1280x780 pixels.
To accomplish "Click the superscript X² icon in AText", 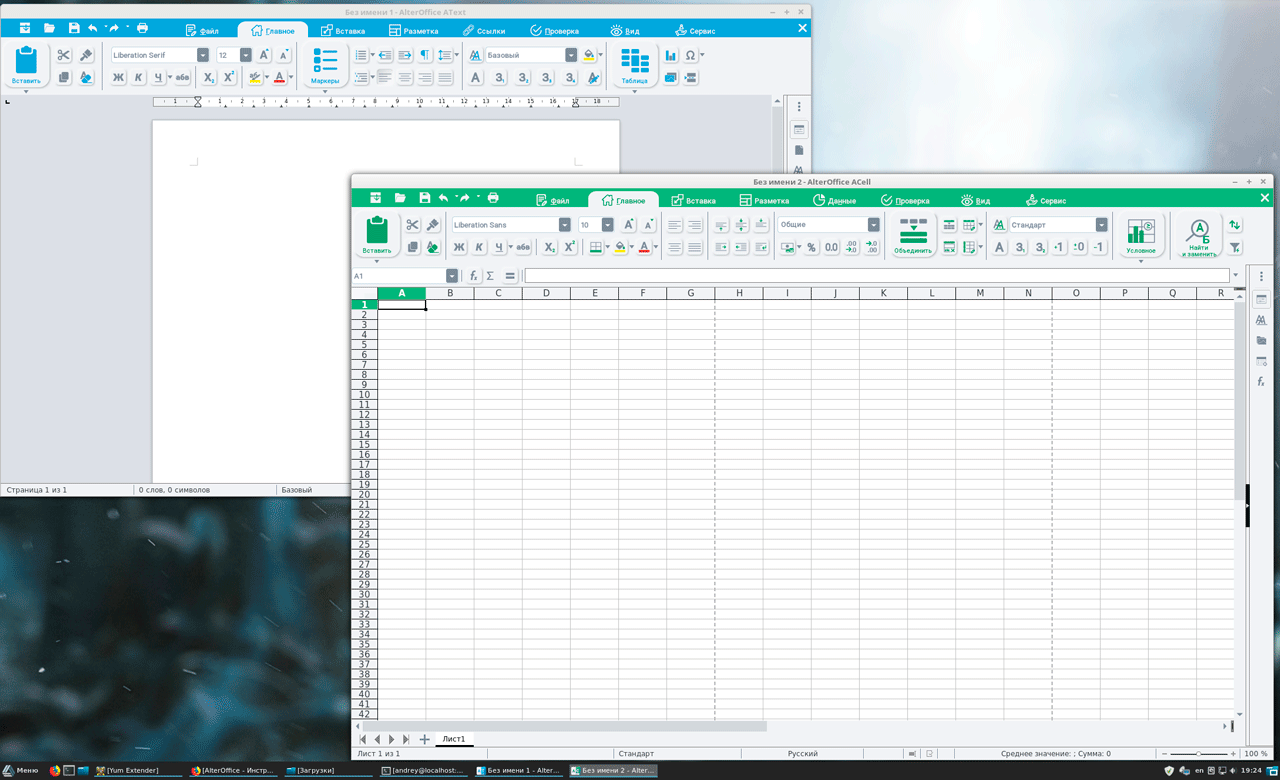I will [x=228, y=77].
